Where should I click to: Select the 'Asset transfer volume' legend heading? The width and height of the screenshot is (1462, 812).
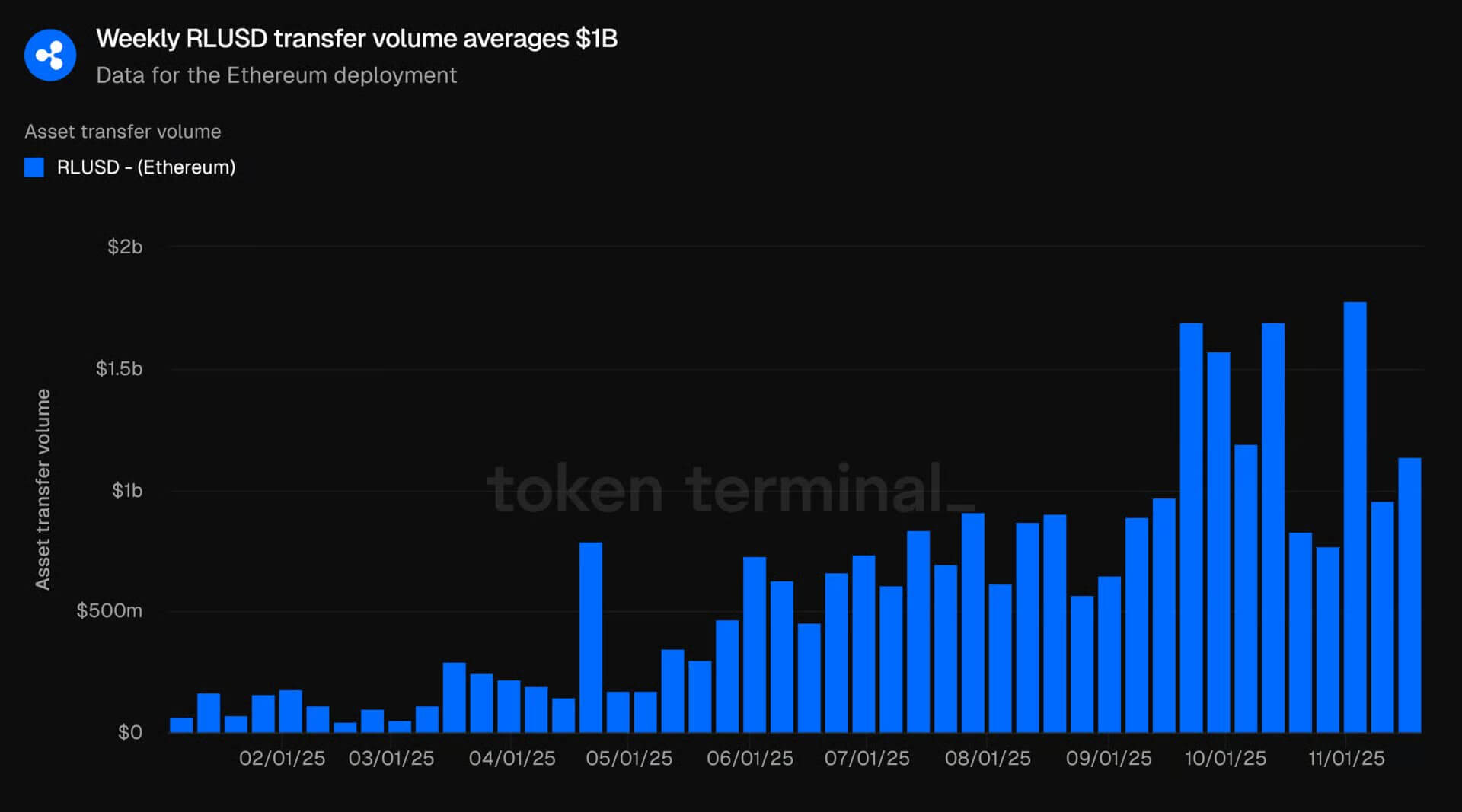[123, 132]
